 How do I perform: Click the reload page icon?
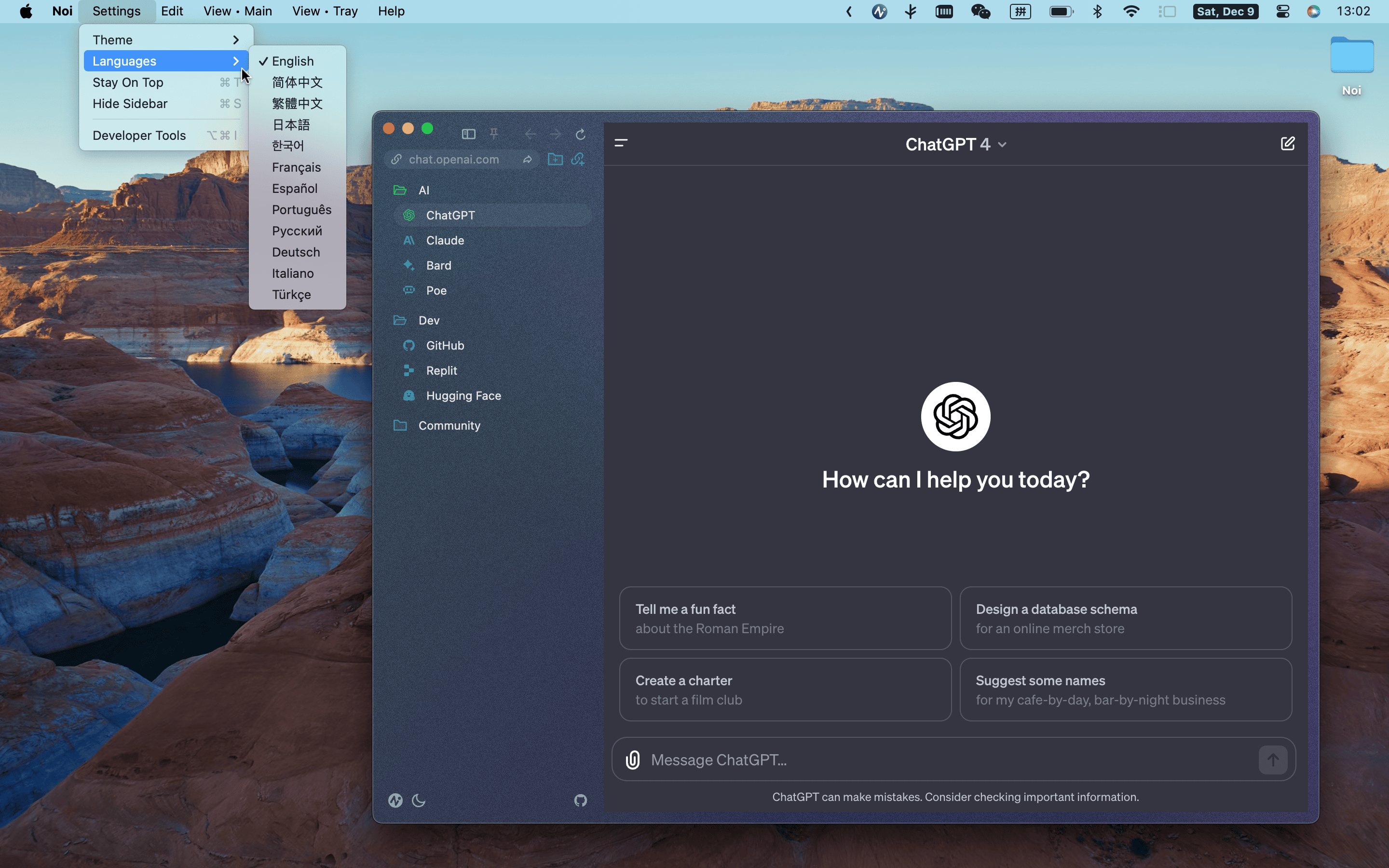coord(580,134)
